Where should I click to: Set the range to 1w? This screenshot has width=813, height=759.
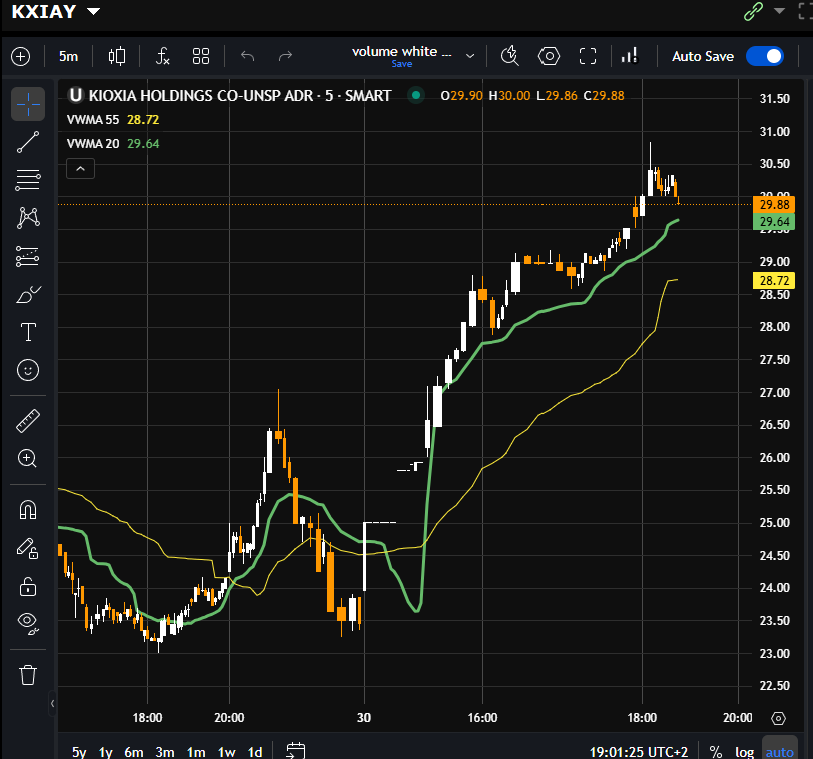[x=227, y=752]
